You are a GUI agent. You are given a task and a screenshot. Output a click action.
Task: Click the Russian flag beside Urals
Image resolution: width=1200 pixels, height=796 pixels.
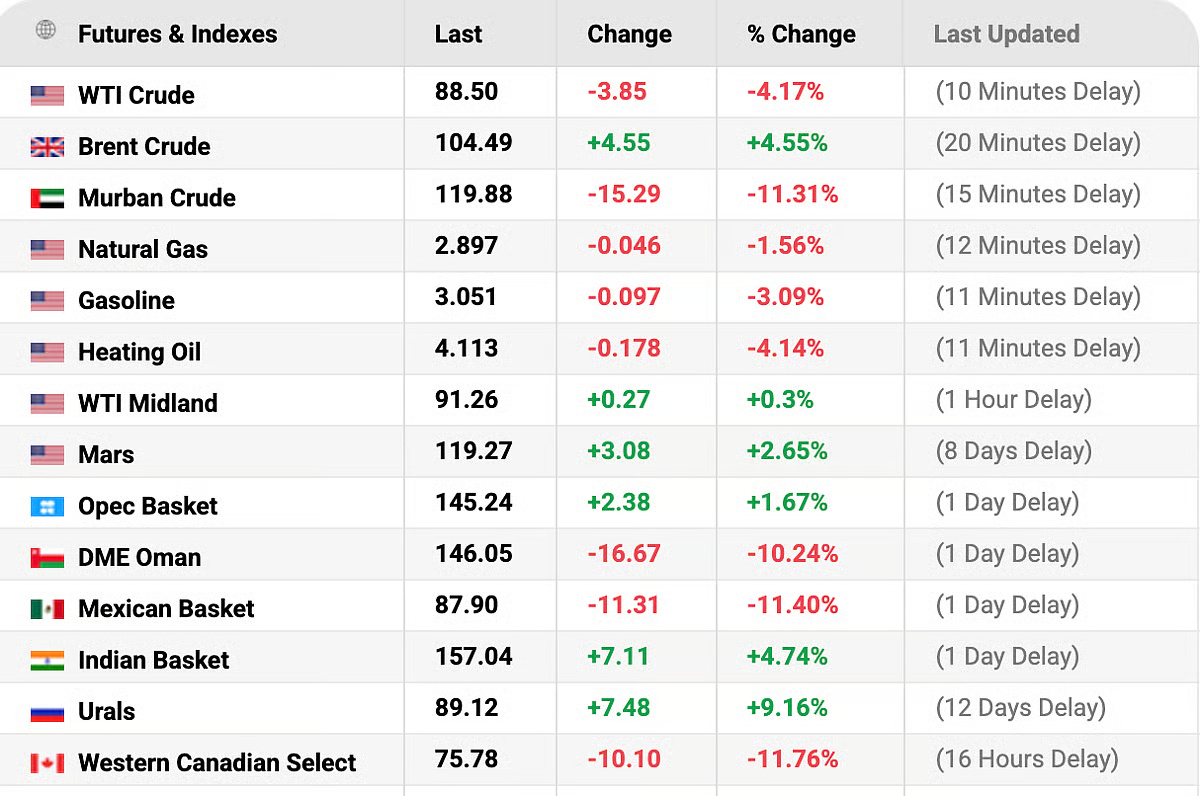pos(47,712)
